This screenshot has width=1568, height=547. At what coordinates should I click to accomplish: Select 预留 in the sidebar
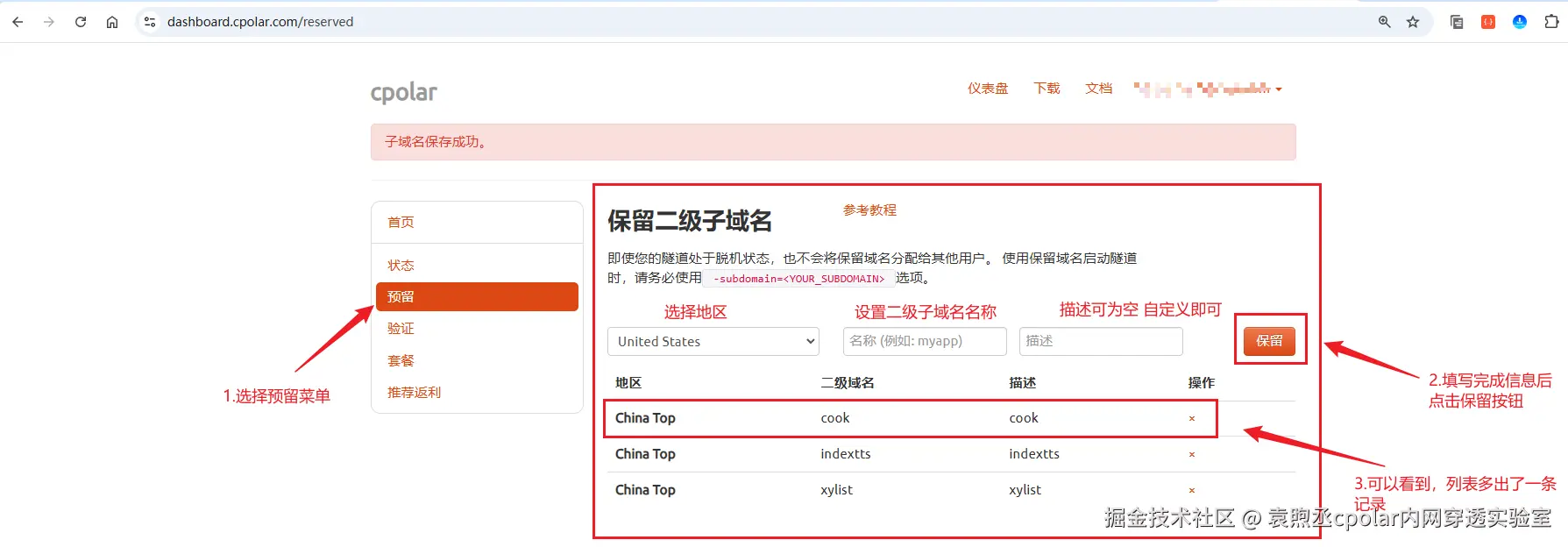point(477,296)
